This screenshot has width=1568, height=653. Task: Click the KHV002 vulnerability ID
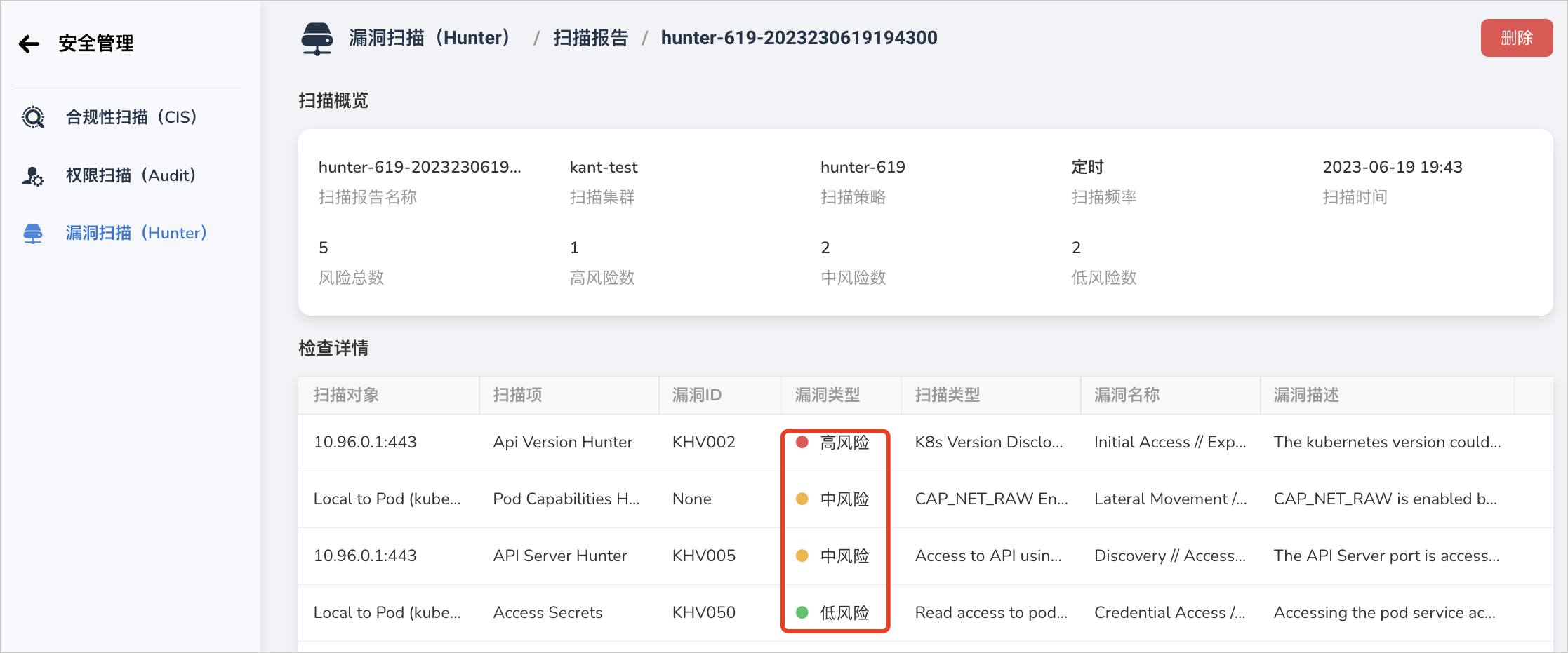pyautogui.click(x=703, y=442)
